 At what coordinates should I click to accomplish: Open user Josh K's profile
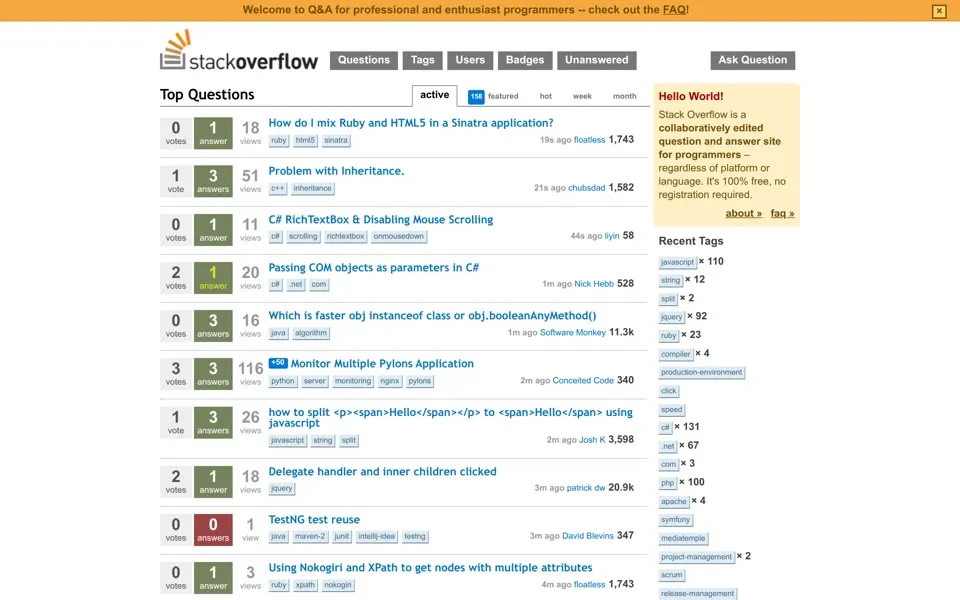tap(592, 440)
